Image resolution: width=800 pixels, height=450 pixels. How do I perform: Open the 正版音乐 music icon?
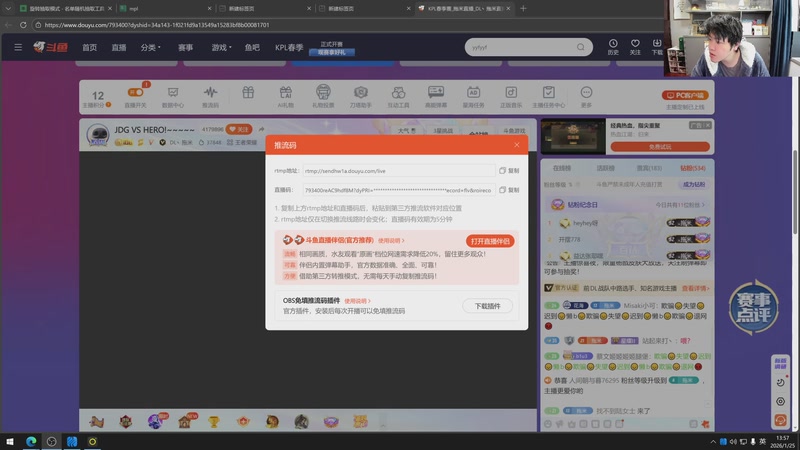tap(511, 96)
